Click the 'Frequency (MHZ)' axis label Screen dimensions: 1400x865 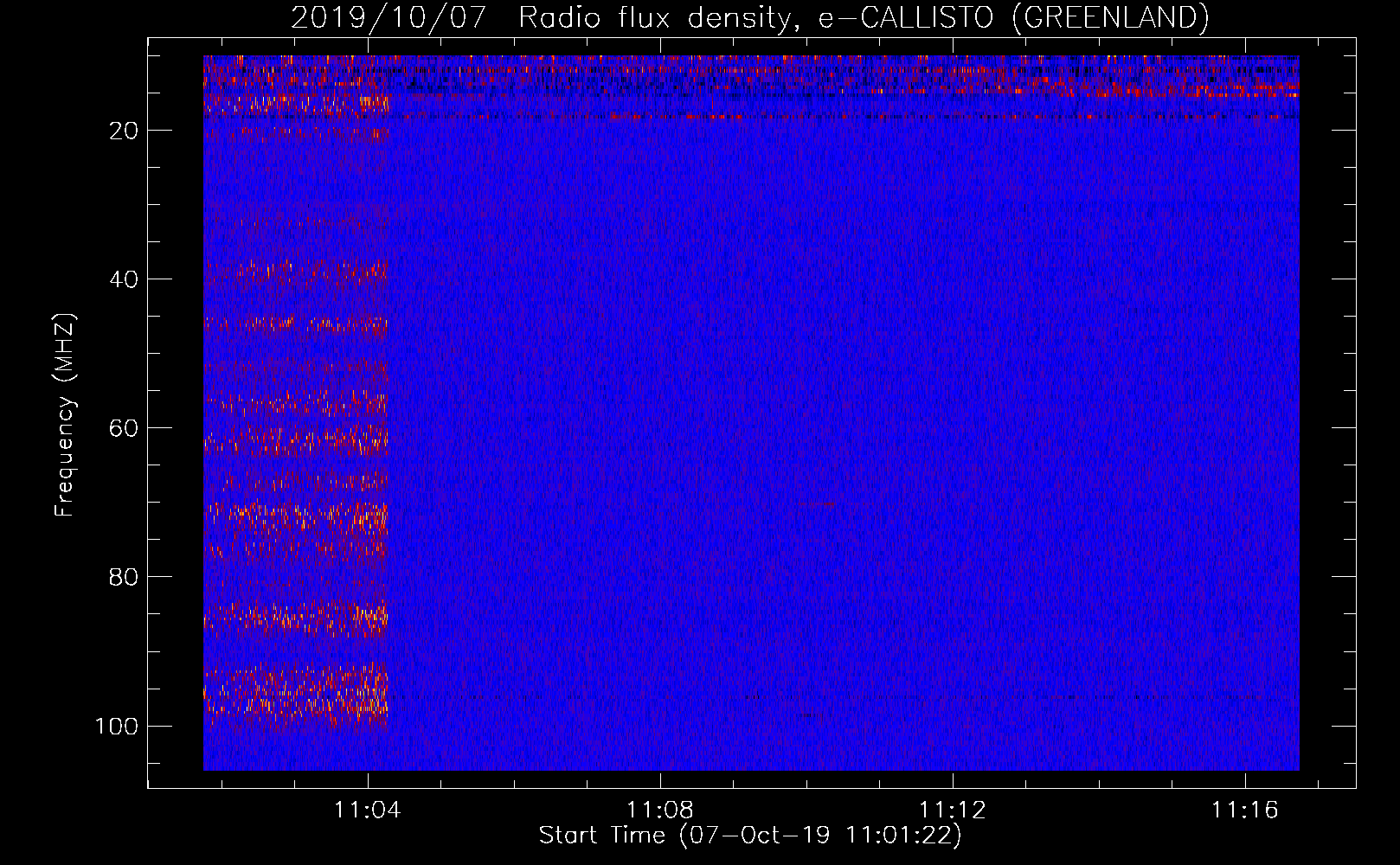(x=65, y=415)
